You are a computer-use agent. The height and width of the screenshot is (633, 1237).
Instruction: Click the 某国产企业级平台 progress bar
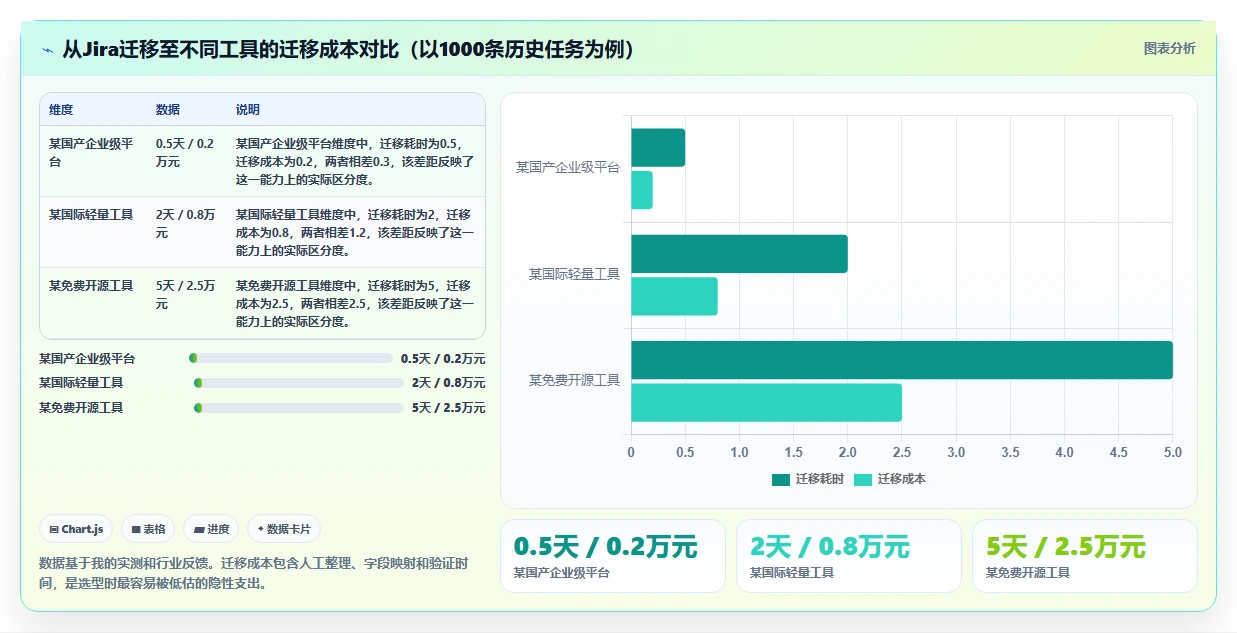[x=291, y=358]
